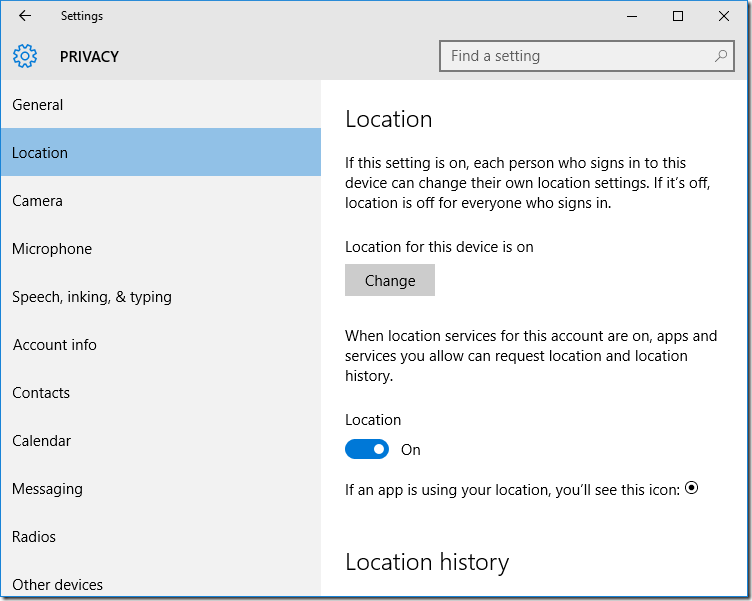Click the Privacy gear icon
The height and width of the screenshot is (601, 752).
25,56
